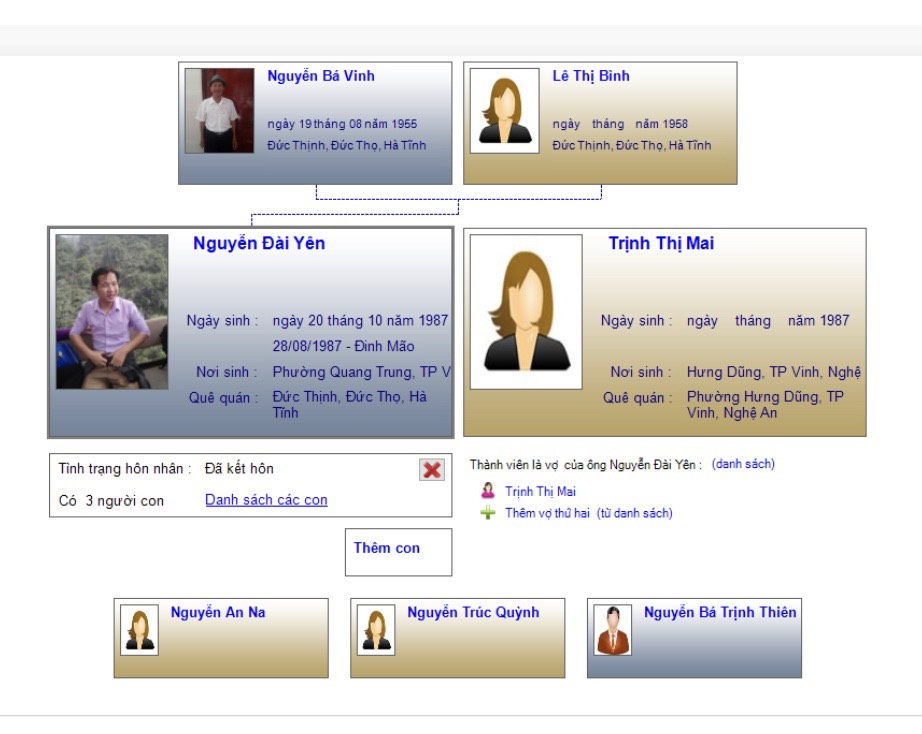
Task: Click the 'Thêm con' button
Action: tap(399, 552)
